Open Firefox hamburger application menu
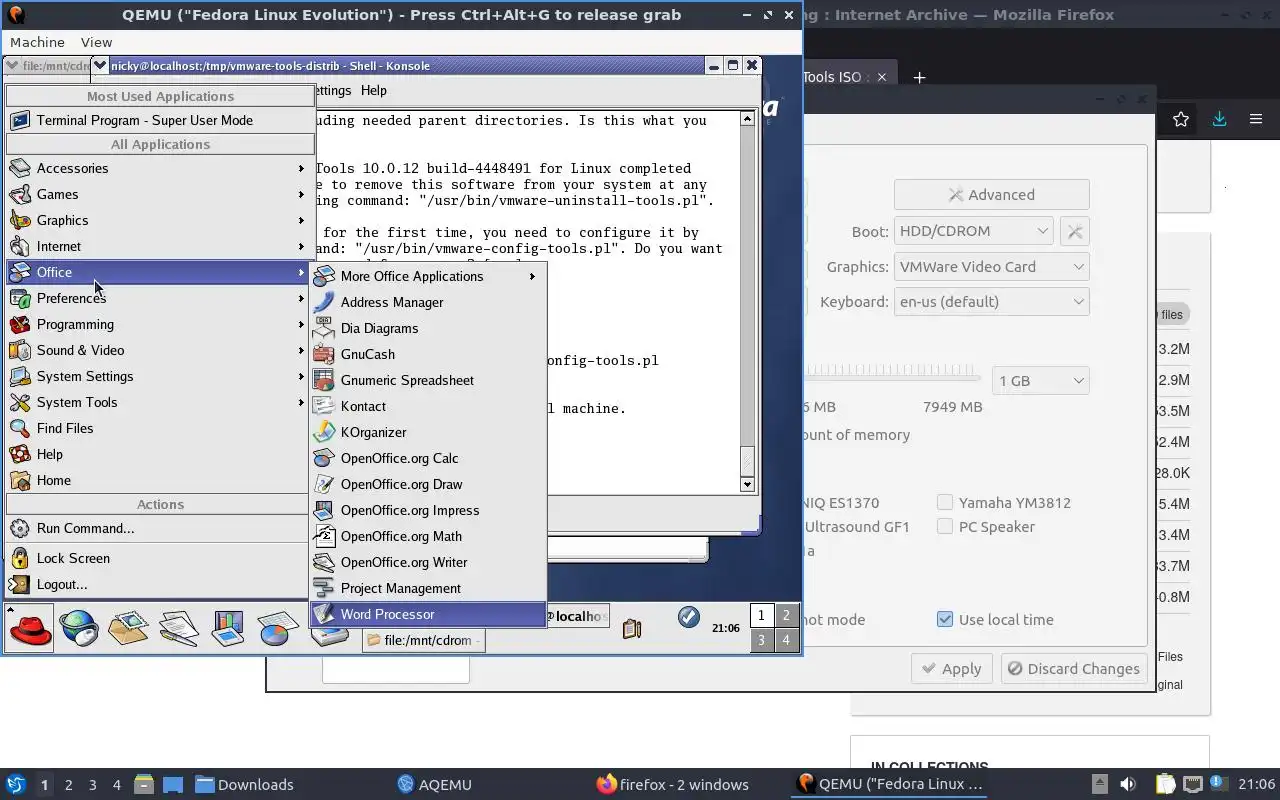Screen dimensions: 1280x800 point(1256,119)
